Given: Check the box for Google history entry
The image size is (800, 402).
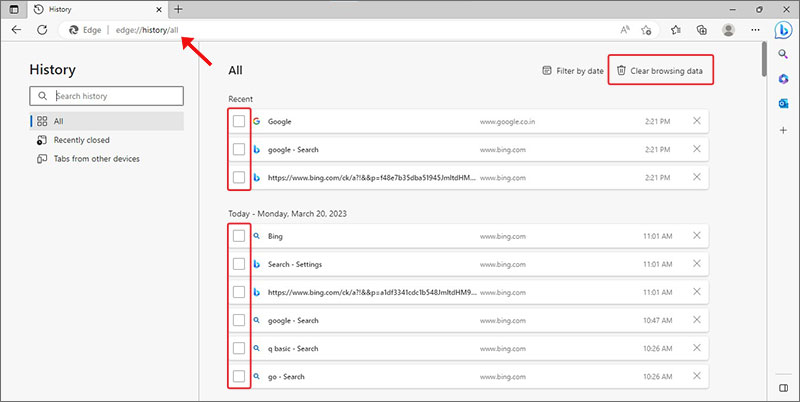Looking at the screenshot, I should pyautogui.click(x=238, y=121).
